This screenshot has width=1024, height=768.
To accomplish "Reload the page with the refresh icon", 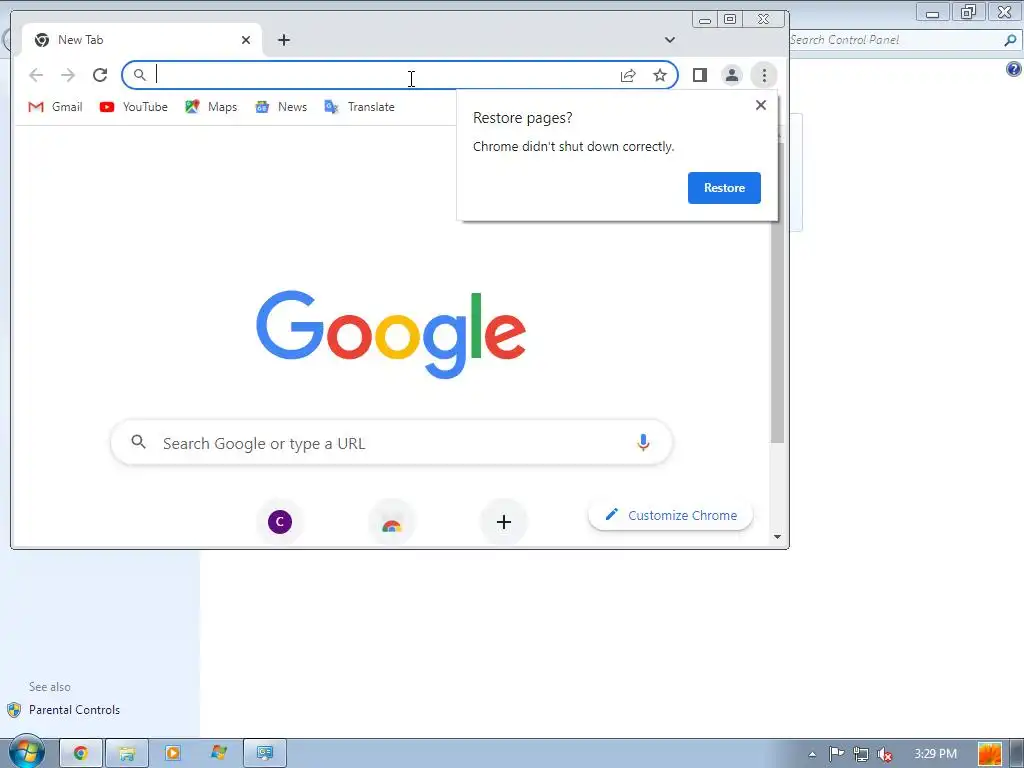I will point(100,75).
